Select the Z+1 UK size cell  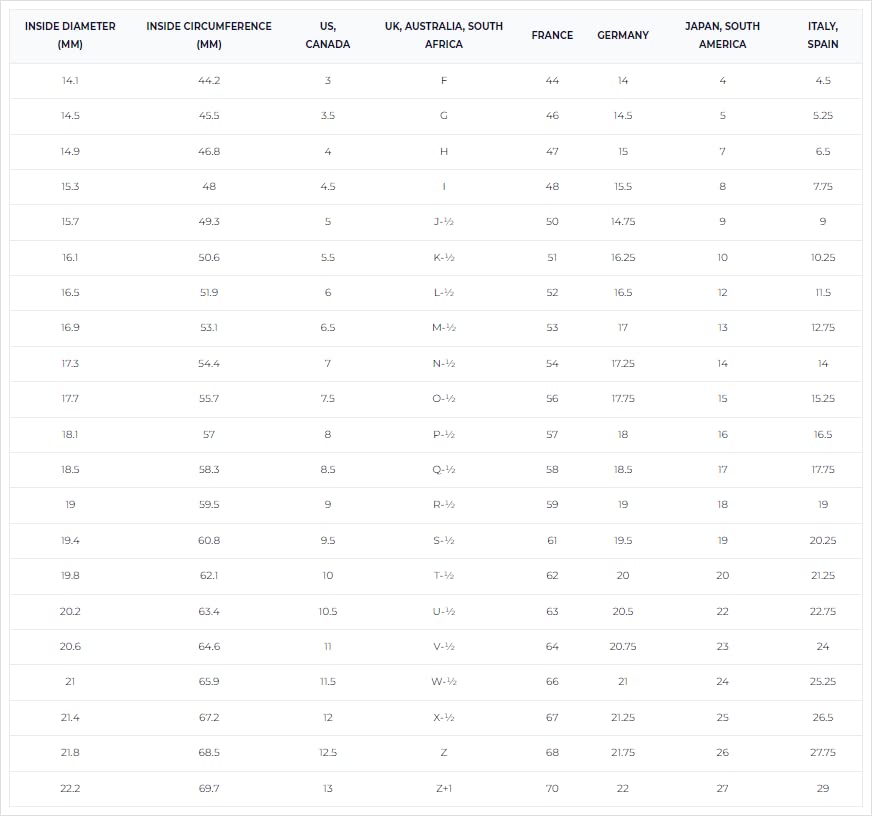pyautogui.click(x=444, y=788)
